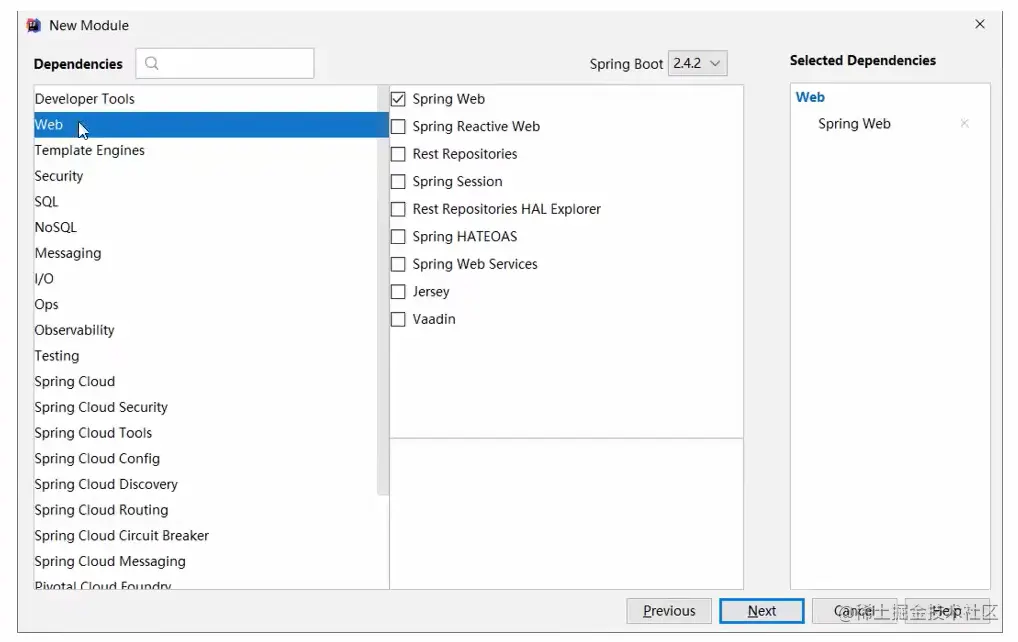
Task: Click the IntelliJ icon in title bar
Action: (x=34, y=25)
